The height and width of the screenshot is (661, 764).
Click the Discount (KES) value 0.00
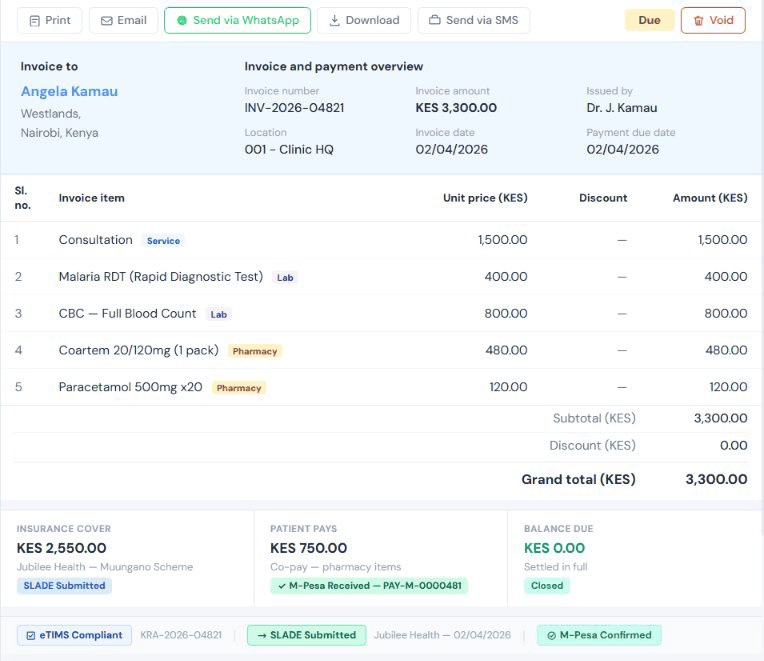[x=733, y=445]
